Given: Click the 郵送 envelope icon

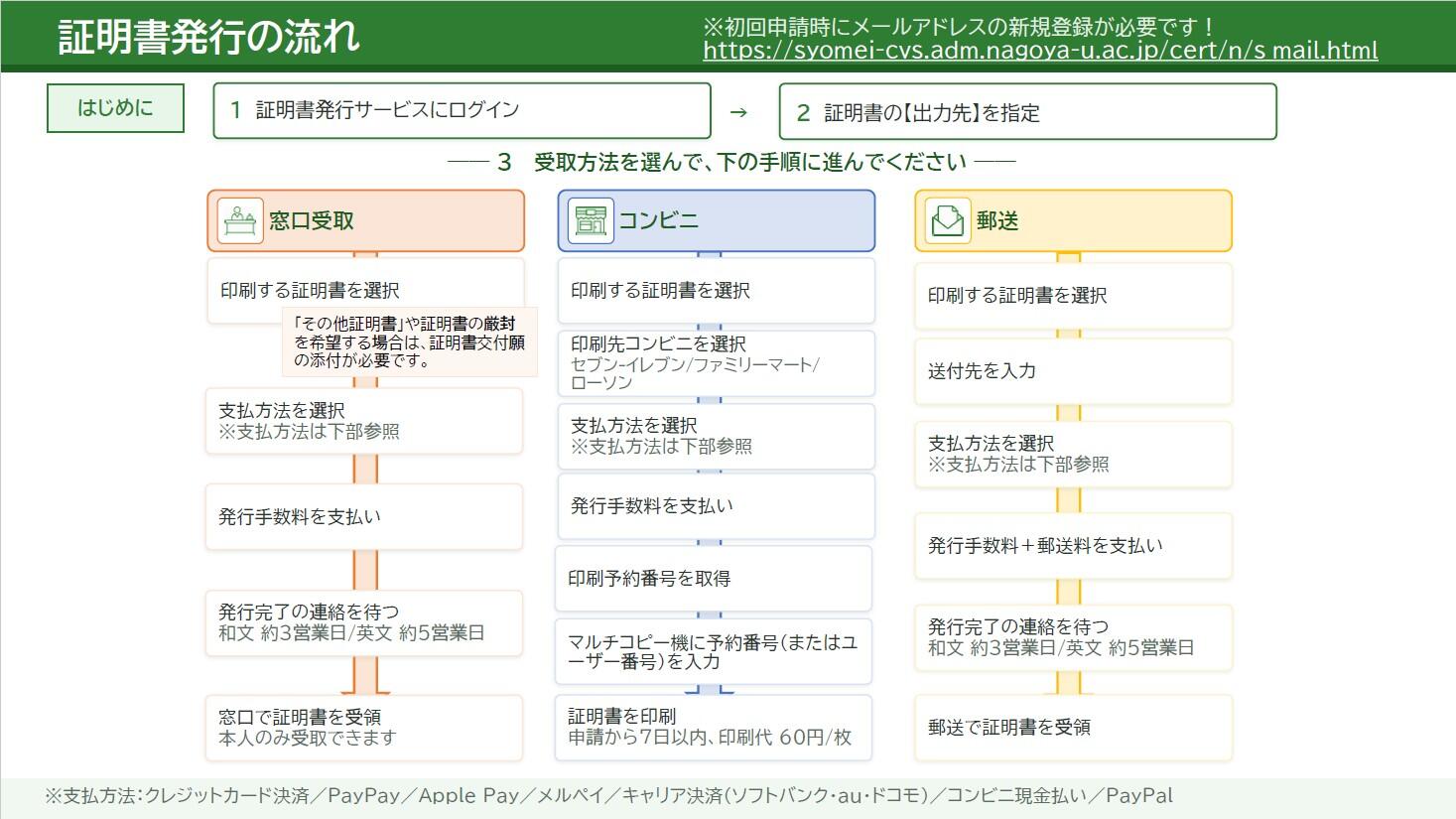Looking at the screenshot, I should [x=947, y=220].
